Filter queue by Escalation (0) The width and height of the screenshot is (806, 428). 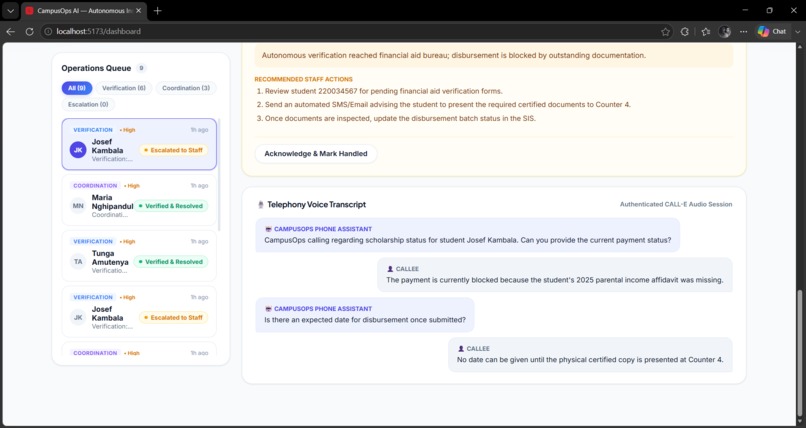[88, 104]
